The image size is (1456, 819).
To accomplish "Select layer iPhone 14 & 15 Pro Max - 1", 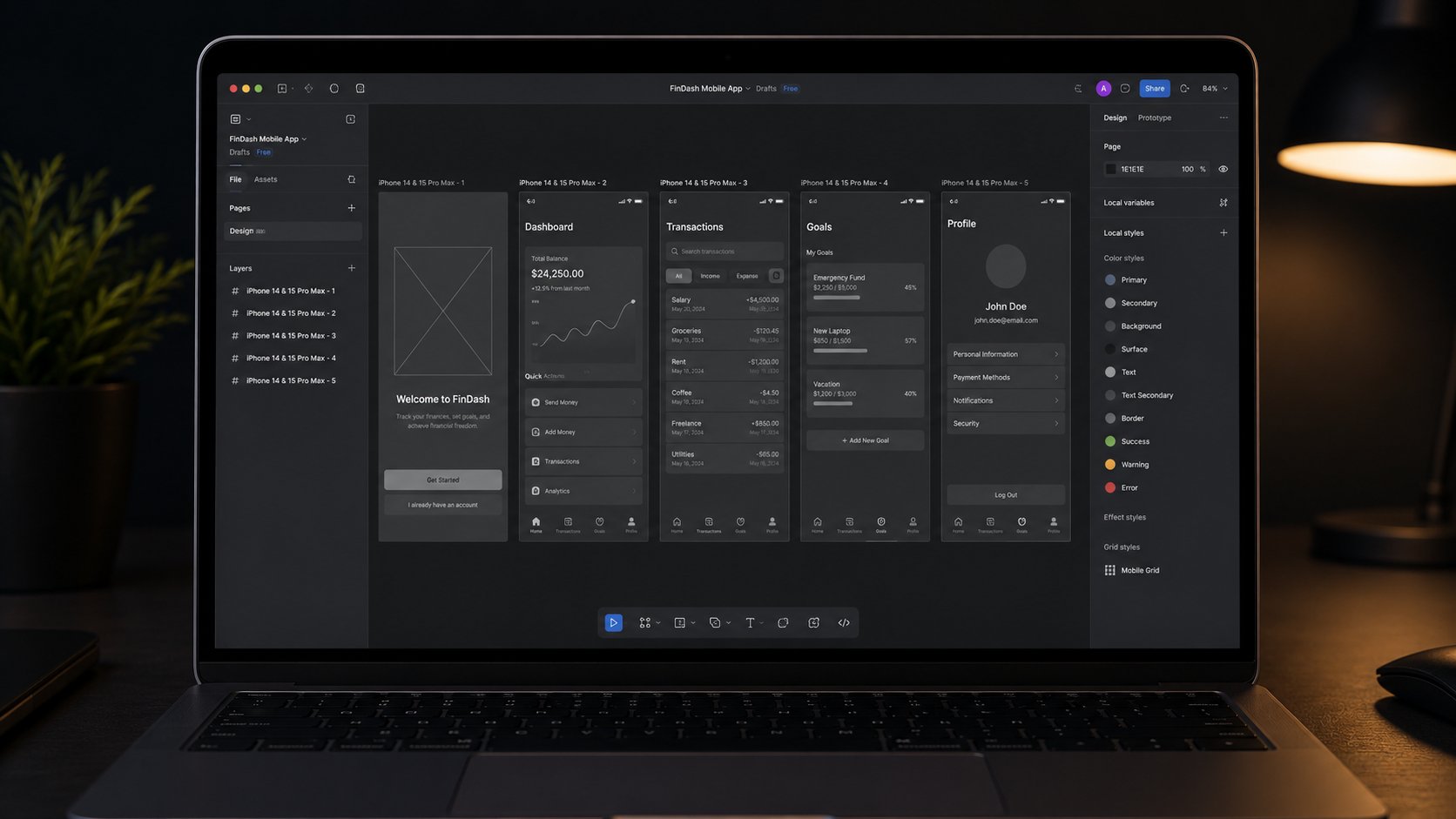I will click(293, 291).
